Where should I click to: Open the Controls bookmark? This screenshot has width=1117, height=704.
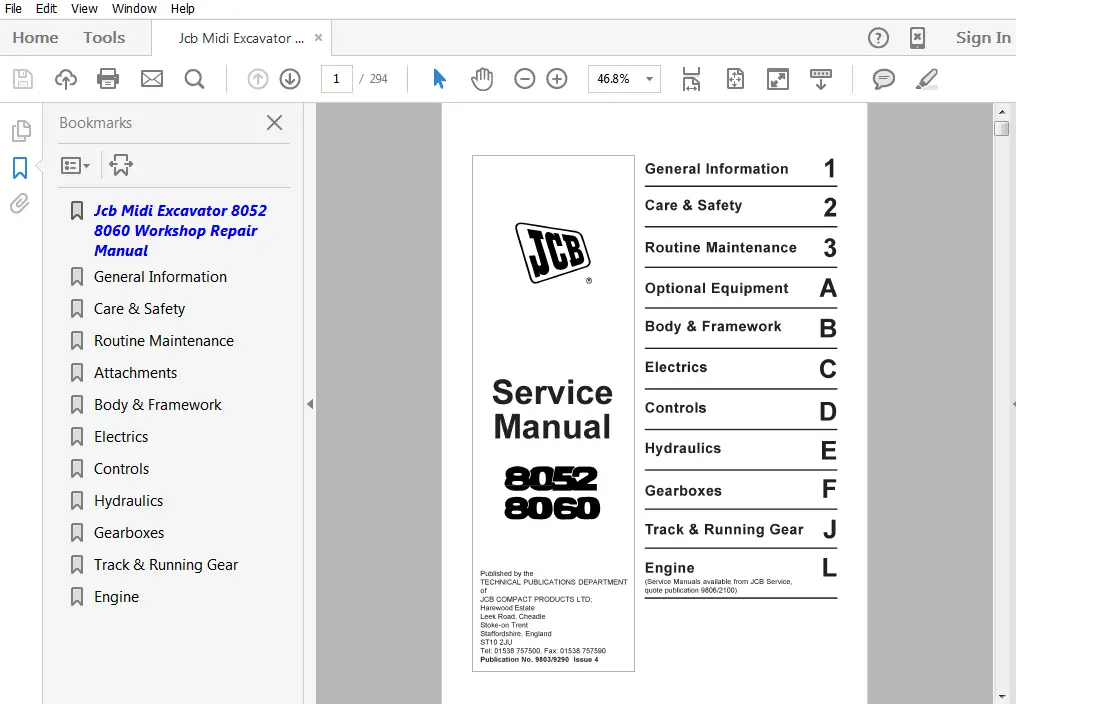point(121,469)
